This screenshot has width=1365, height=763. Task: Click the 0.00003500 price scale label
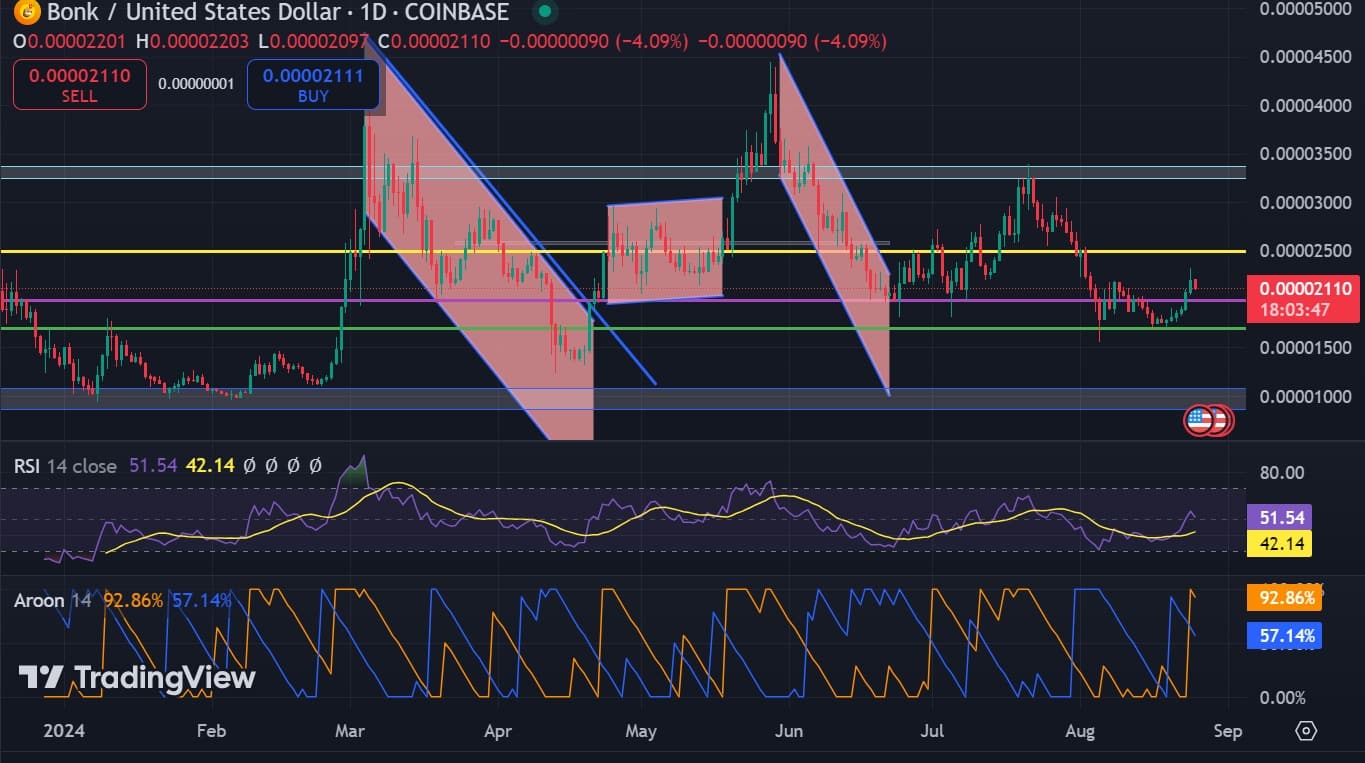click(x=1305, y=154)
